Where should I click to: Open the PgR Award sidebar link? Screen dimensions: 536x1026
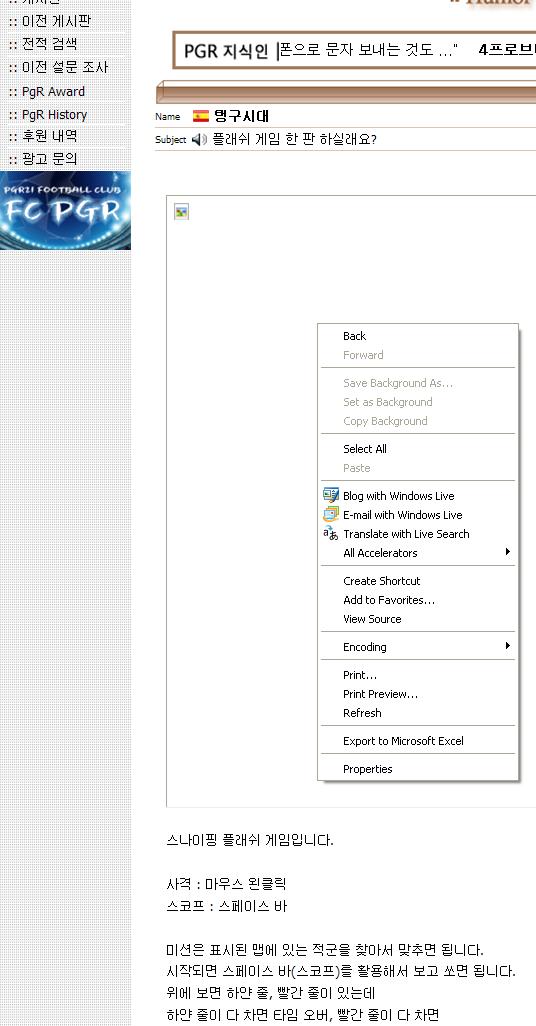(53, 92)
